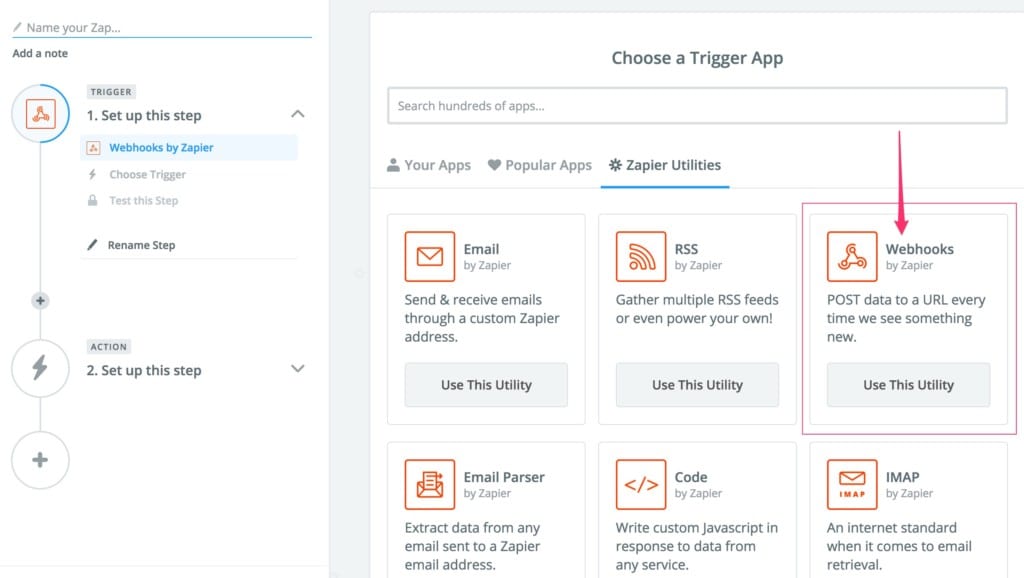Use the RSS utility button
Viewport: 1024px width, 578px height.
pos(697,385)
